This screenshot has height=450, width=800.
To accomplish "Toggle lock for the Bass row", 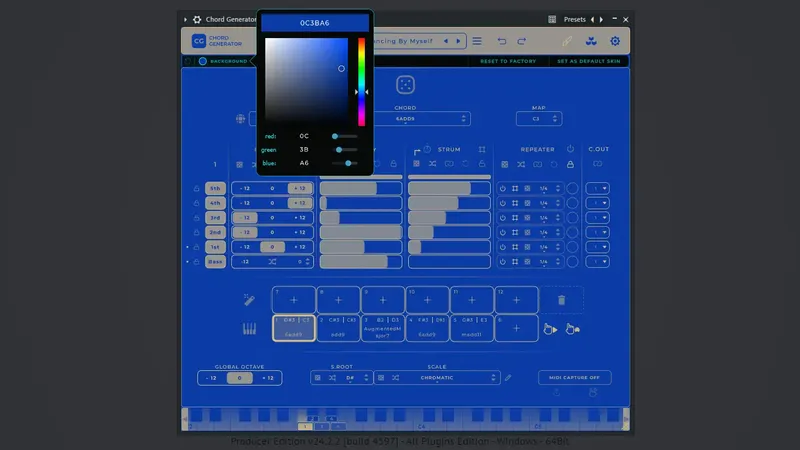I will [x=196, y=262].
